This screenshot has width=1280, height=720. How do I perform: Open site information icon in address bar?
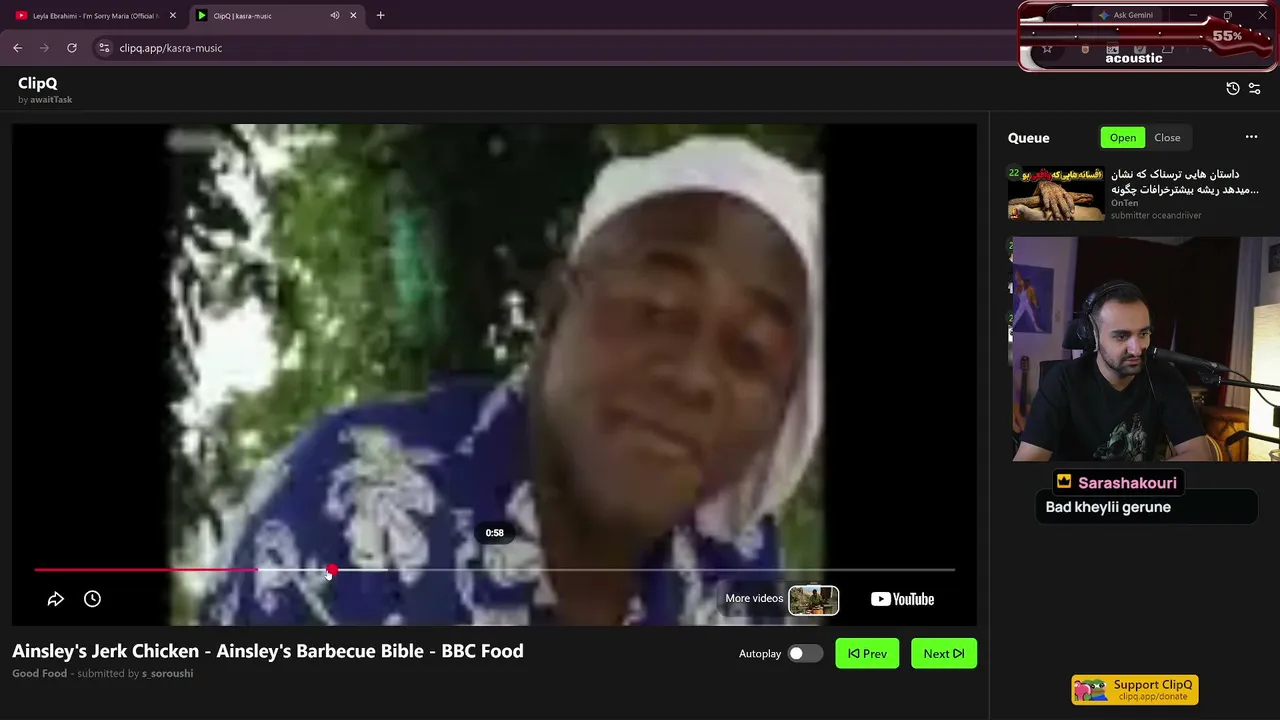point(104,48)
